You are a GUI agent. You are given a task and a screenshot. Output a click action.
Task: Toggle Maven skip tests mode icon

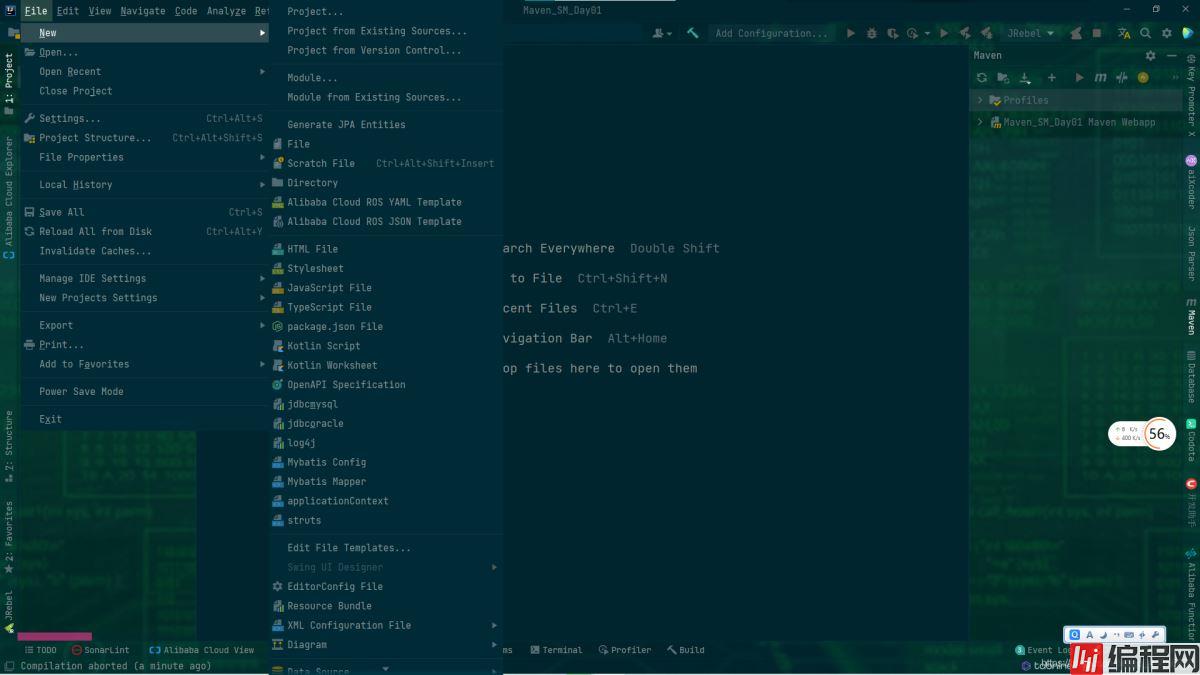1143,77
